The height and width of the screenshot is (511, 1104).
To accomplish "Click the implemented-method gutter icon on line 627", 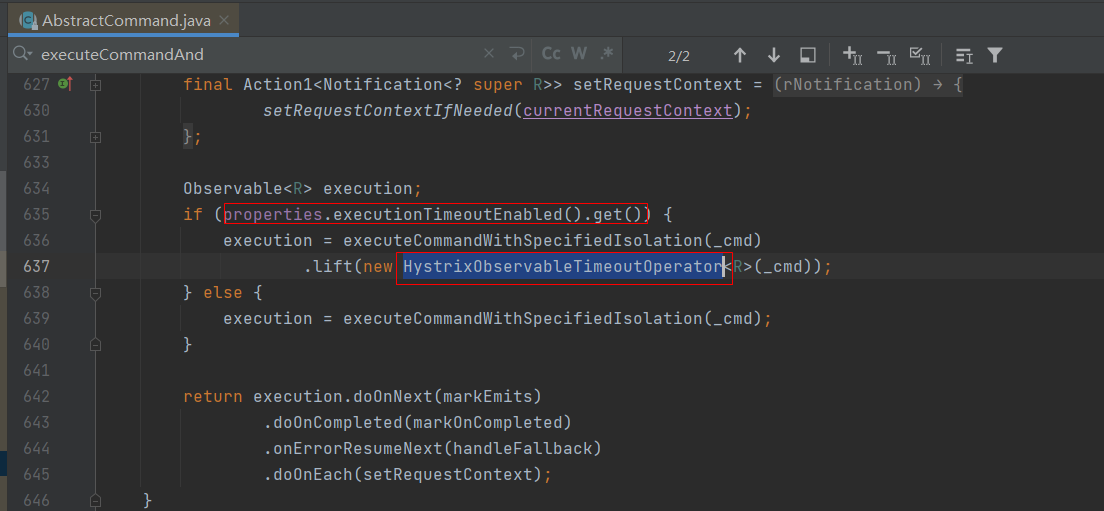I will coord(65,84).
